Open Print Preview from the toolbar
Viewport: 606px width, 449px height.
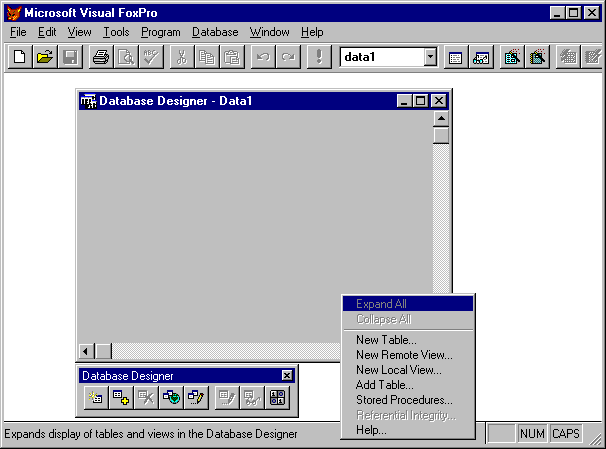[x=126, y=57]
